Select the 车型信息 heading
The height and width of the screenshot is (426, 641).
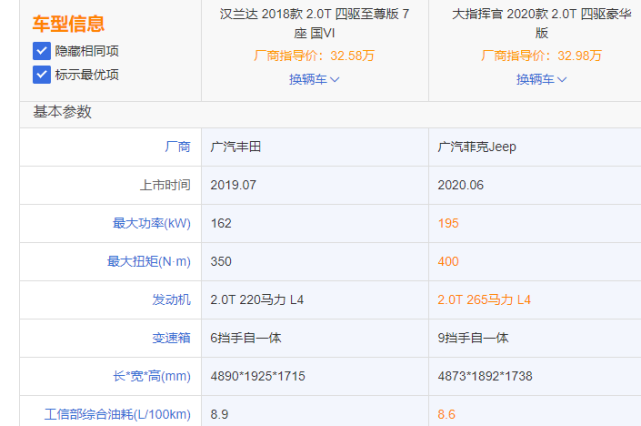(69, 24)
